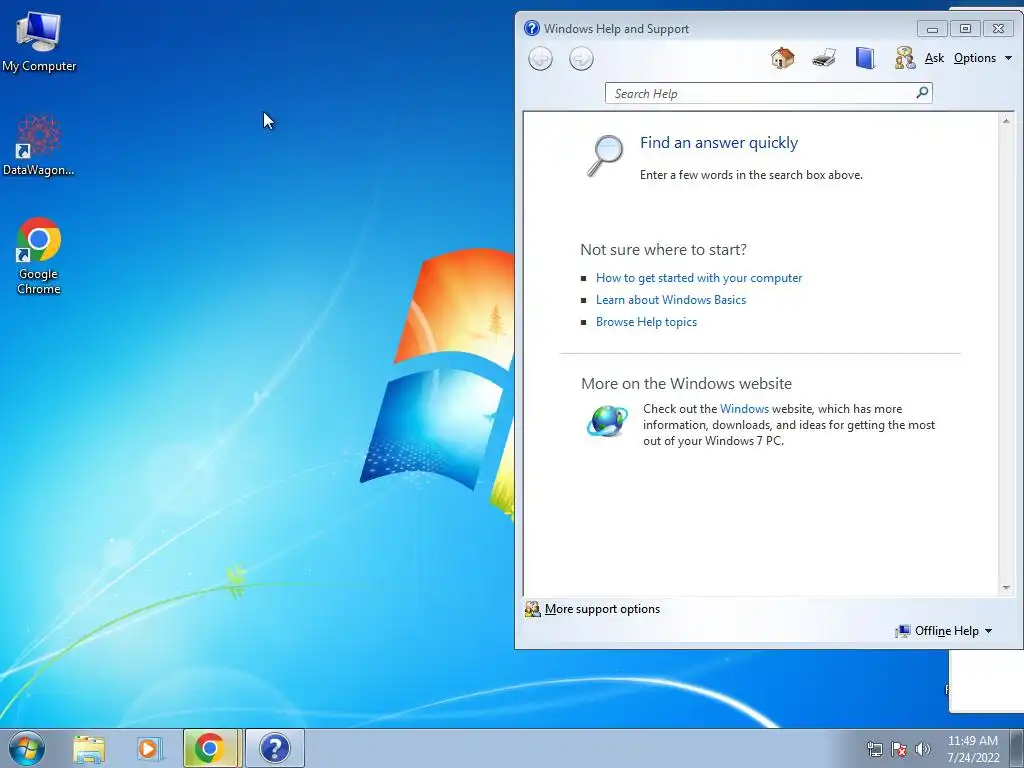
Task: Expand the Offline Help dropdown
Action: pyautogui.click(x=944, y=631)
